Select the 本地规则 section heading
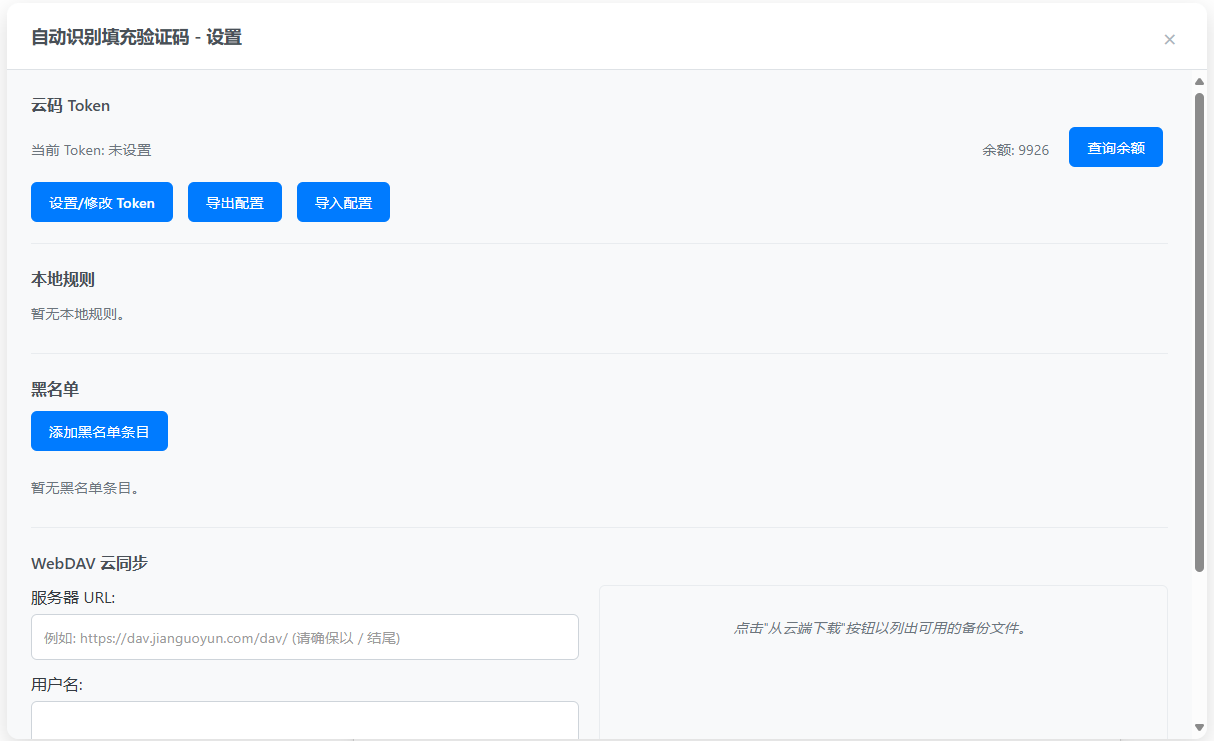 [63, 279]
